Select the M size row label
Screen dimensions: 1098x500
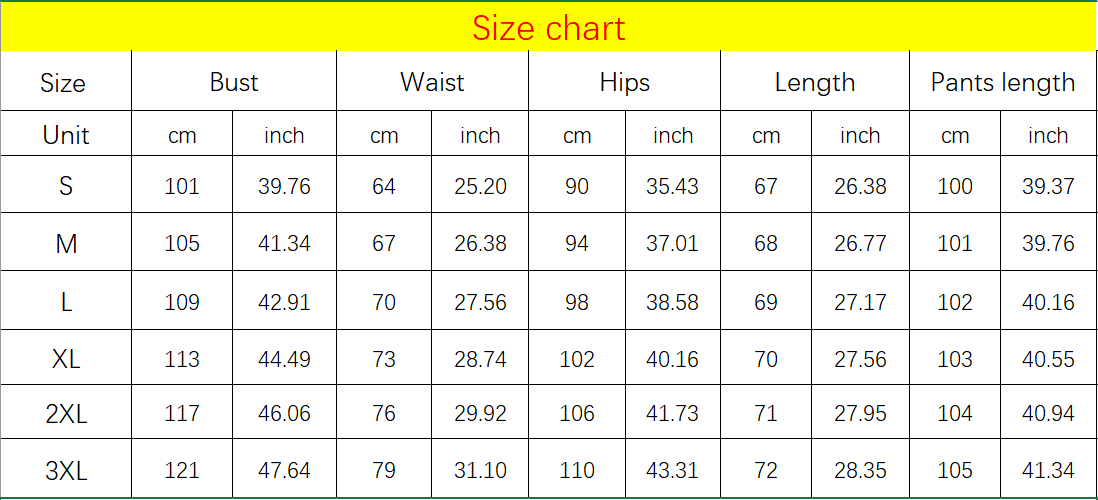[x=66, y=244]
